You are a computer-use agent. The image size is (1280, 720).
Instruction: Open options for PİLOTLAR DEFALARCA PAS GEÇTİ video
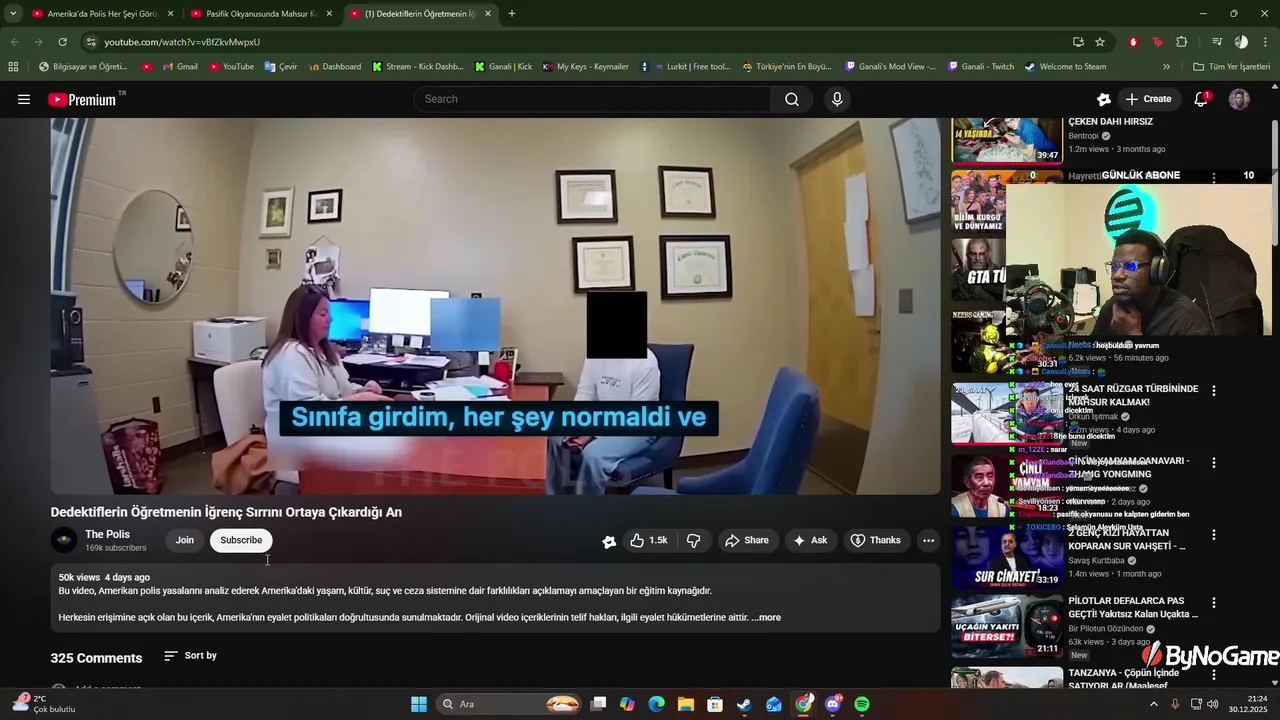tap(1214, 603)
